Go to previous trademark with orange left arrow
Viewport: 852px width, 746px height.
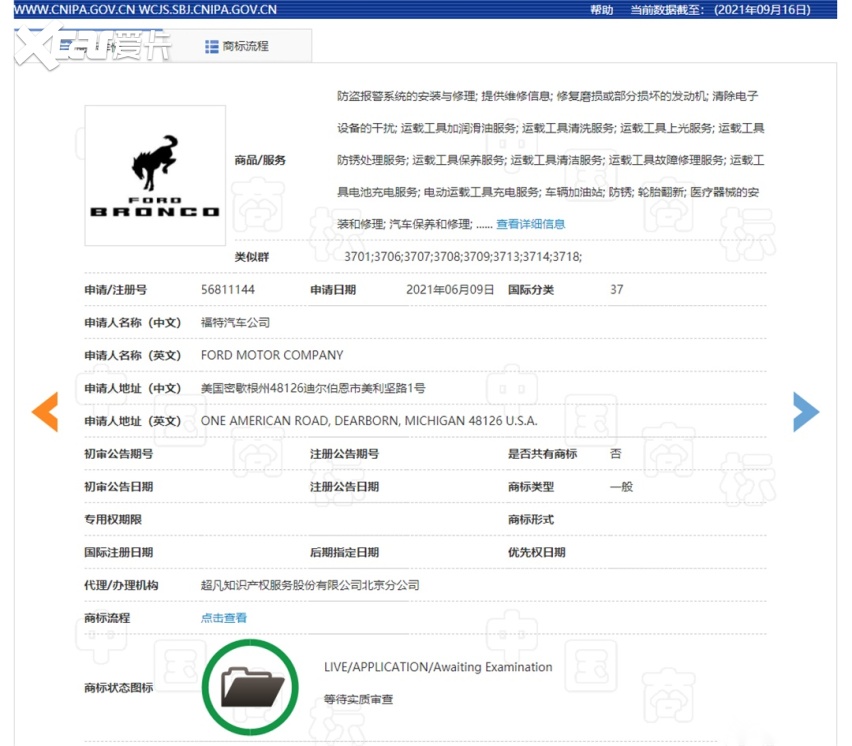pyautogui.click(x=45, y=412)
